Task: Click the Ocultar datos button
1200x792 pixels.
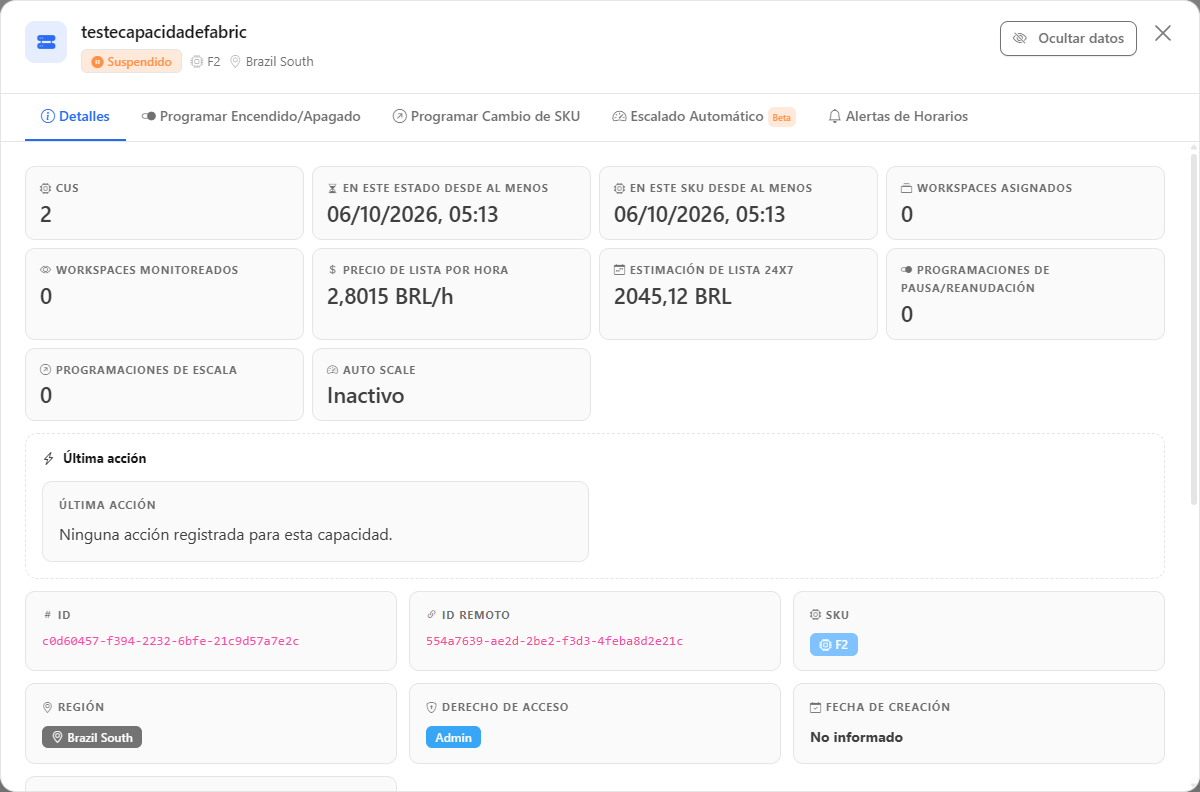Action: pos(1068,38)
